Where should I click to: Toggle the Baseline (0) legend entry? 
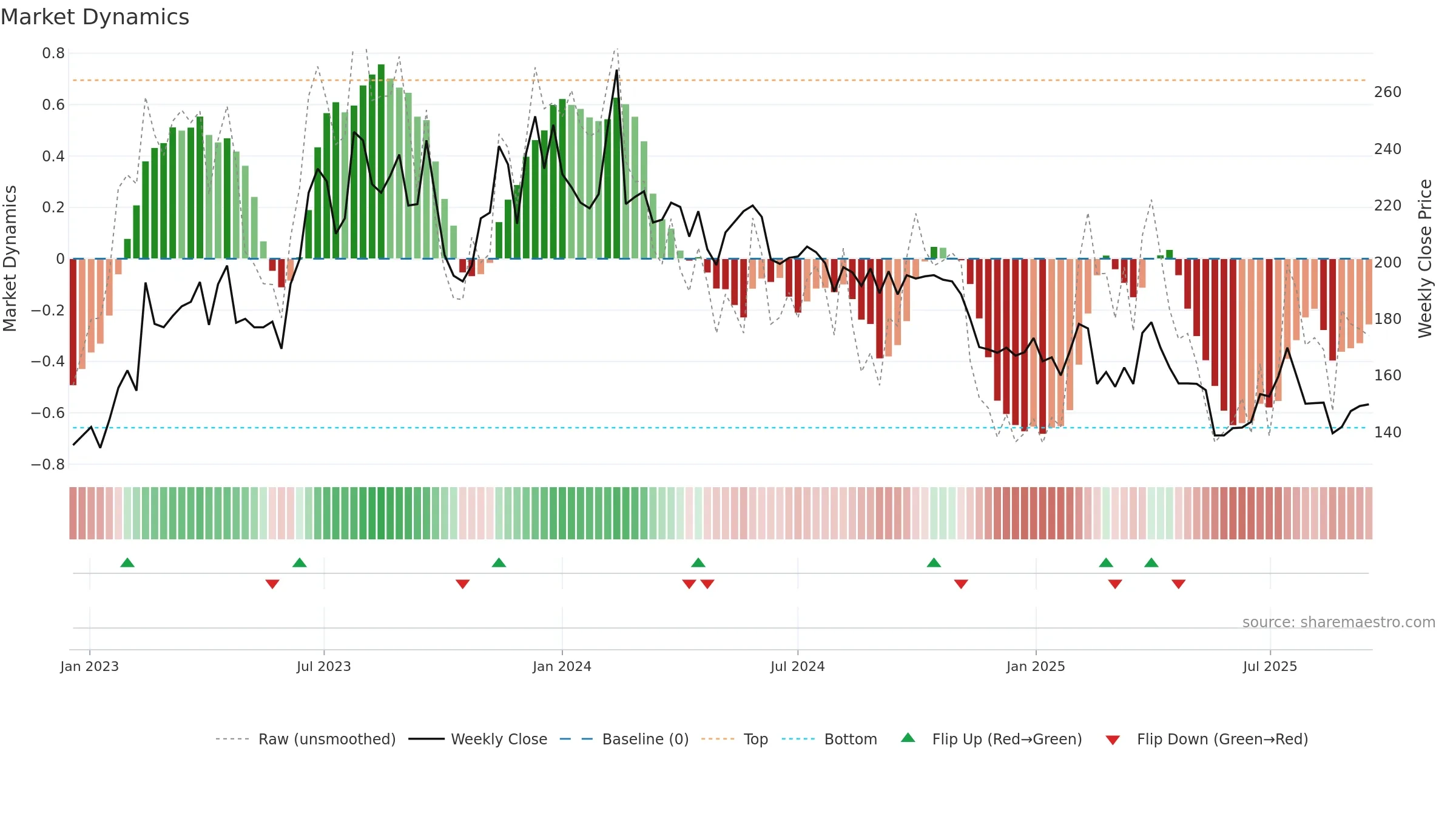pyautogui.click(x=624, y=739)
